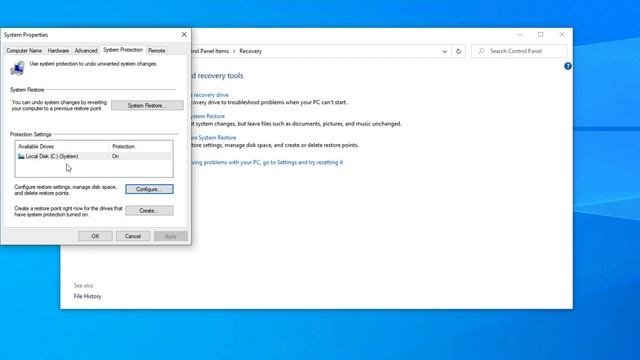
Task: Click the Control Panel Items breadcrumb
Action: 210,51
